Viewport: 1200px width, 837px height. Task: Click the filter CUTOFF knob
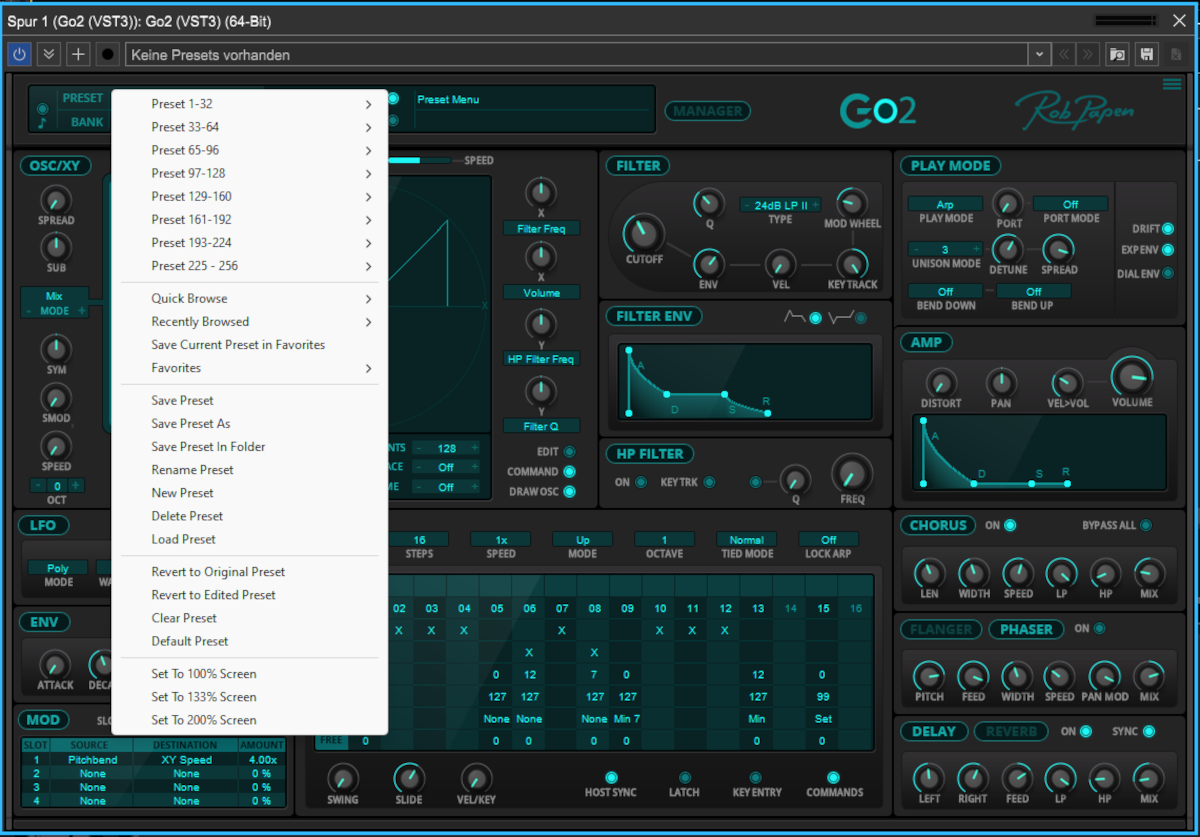point(643,235)
